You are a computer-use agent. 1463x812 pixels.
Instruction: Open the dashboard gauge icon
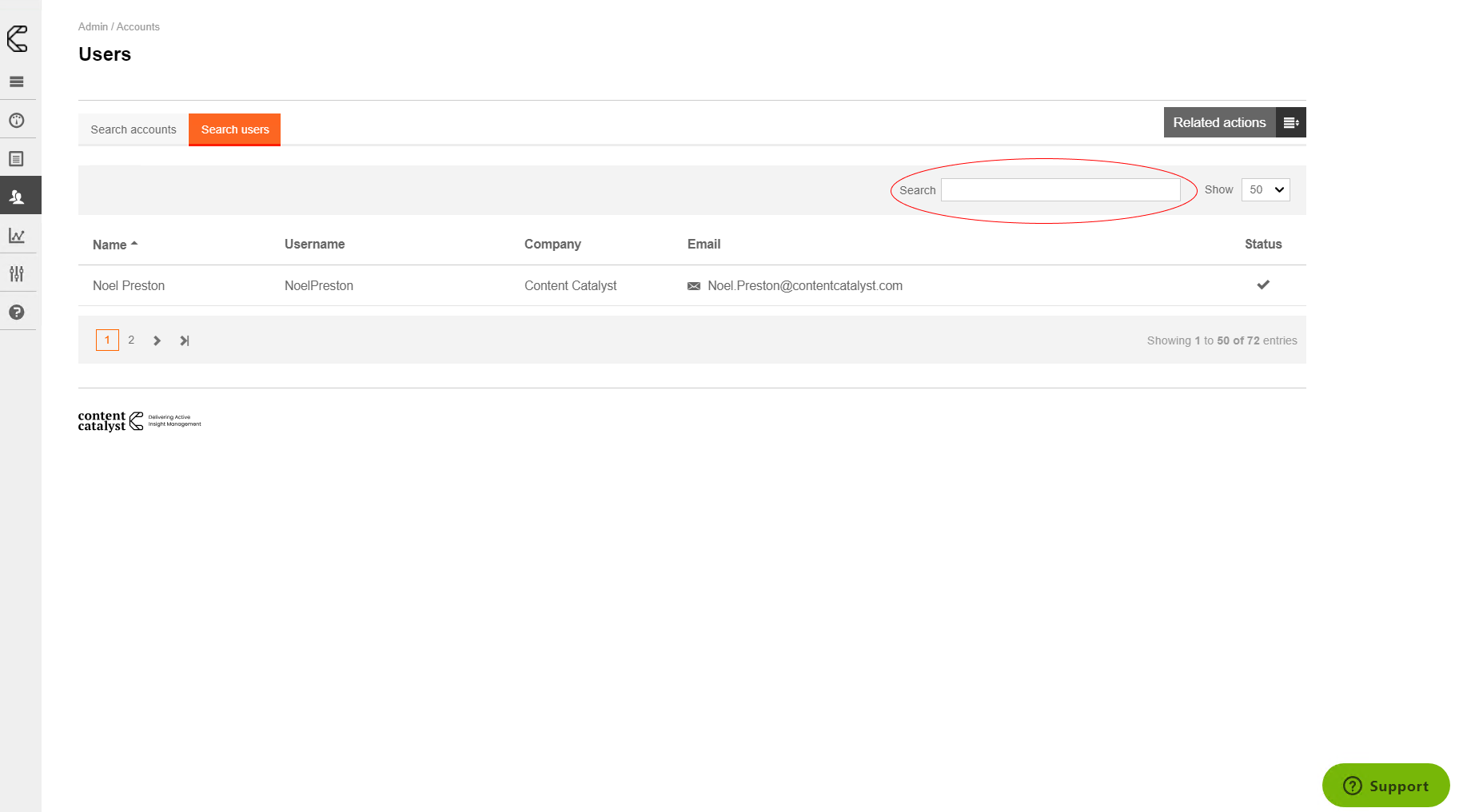pyautogui.click(x=17, y=121)
